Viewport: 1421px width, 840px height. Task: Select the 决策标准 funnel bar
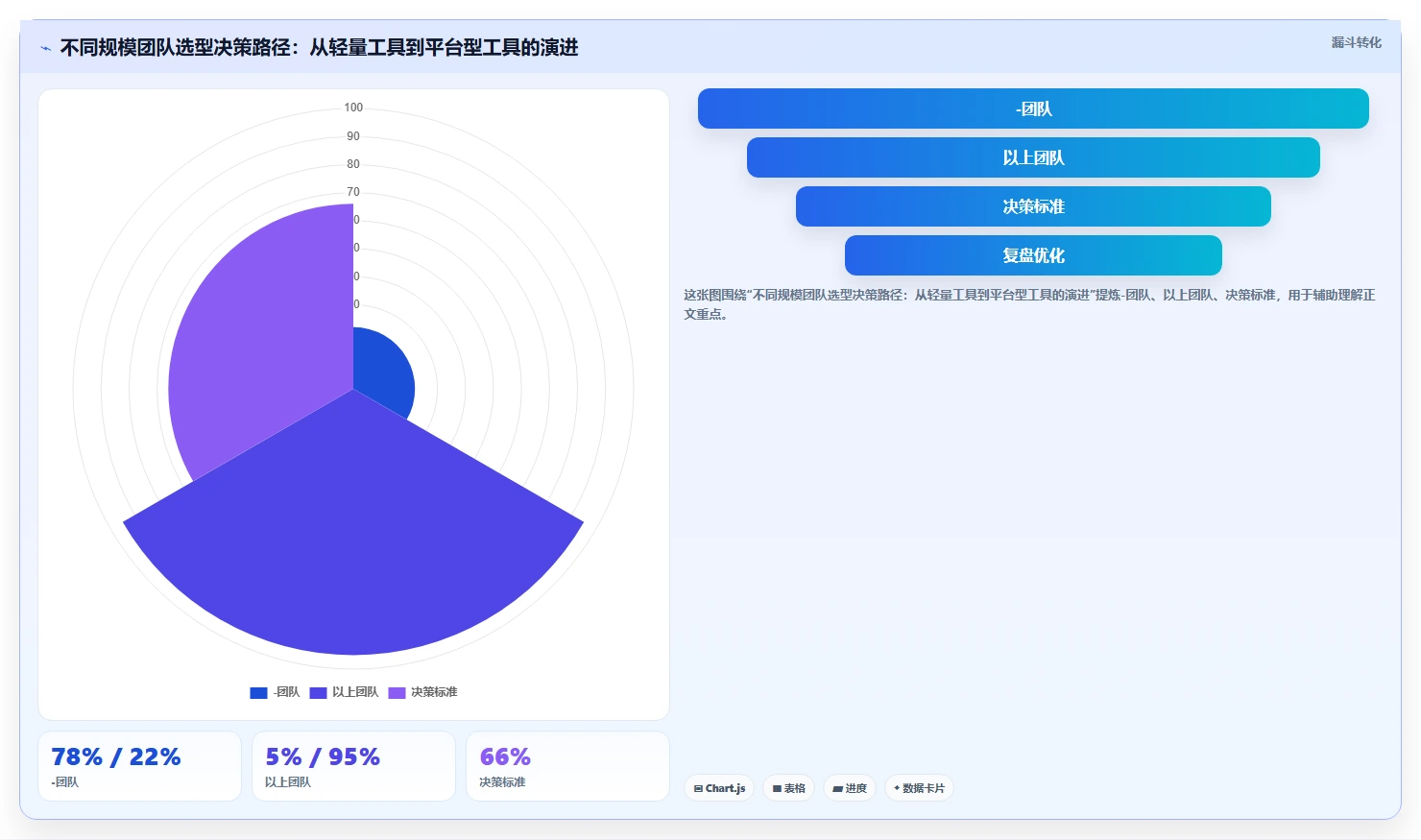tap(1033, 206)
